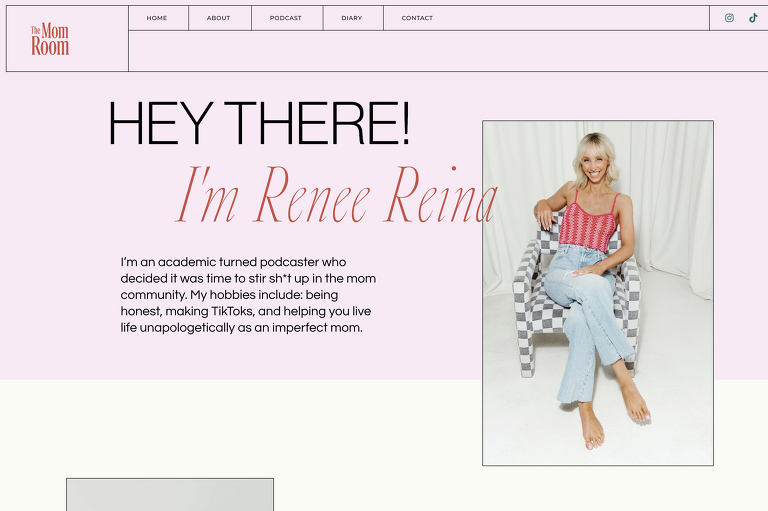Click the partially visible image at bottom
768x511 pixels.
coord(169,495)
